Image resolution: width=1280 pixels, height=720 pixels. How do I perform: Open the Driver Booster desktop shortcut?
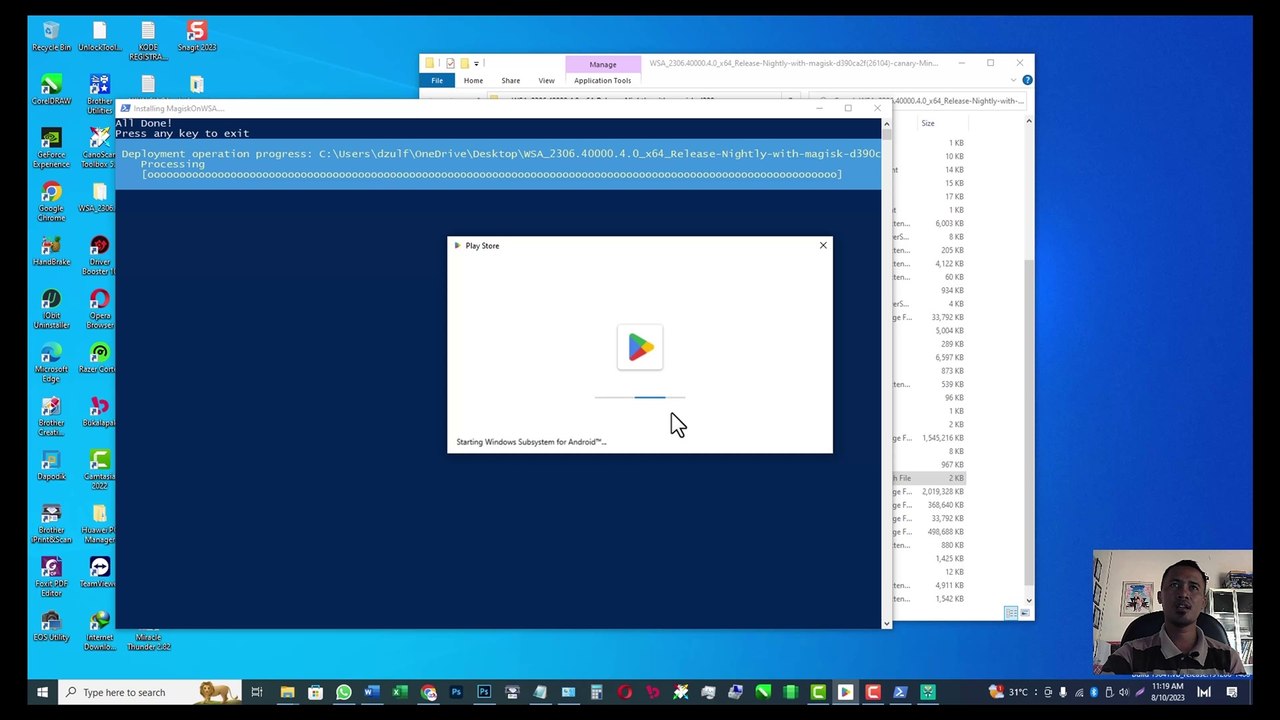[x=99, y=256]
